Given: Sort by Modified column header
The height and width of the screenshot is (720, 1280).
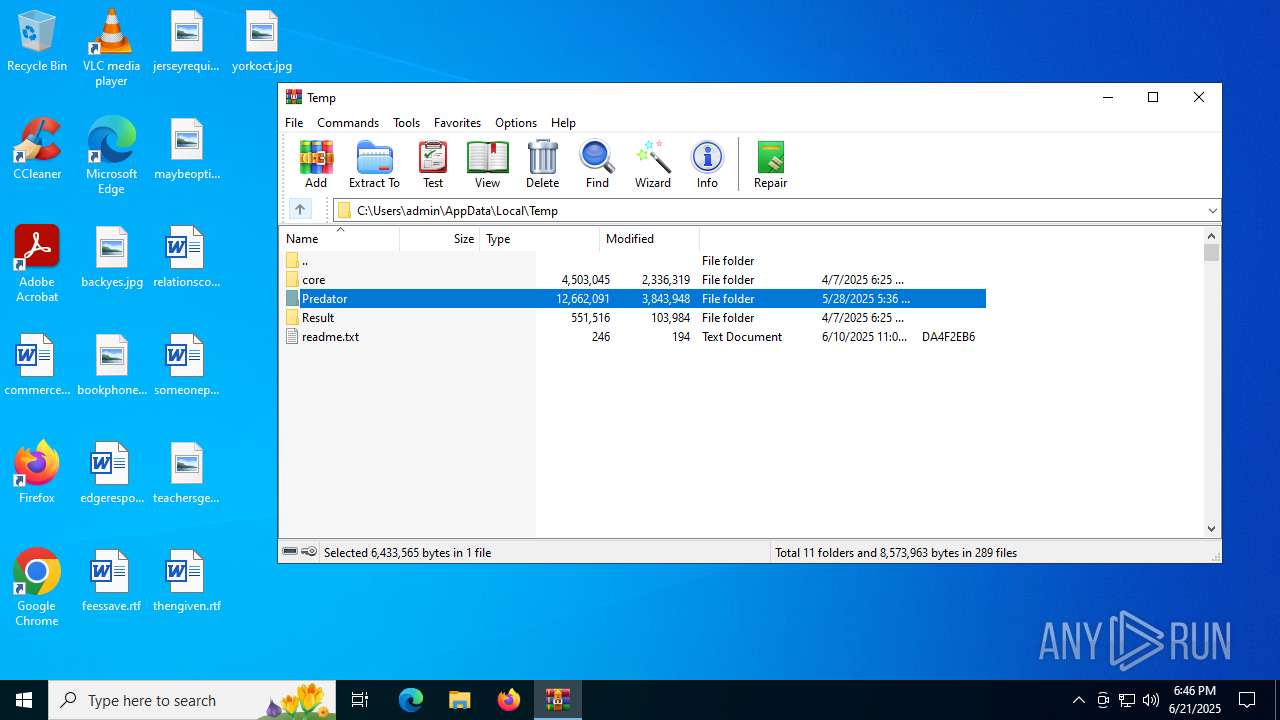Looking at the screenshot, I should coord(649,239).
